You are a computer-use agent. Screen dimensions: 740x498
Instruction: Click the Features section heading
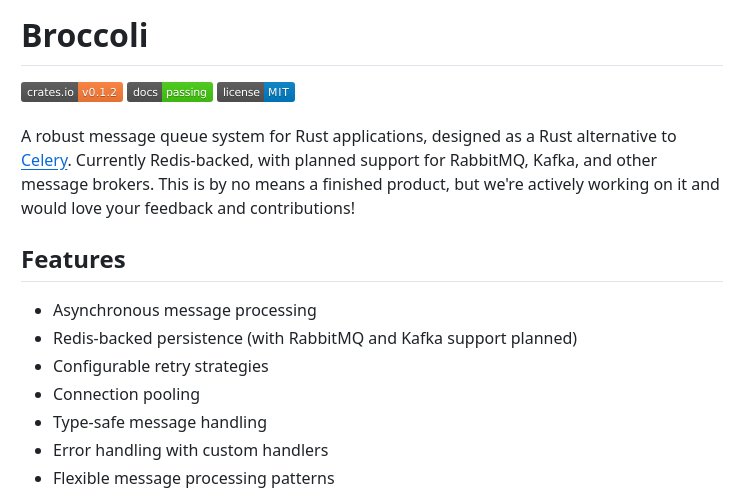pos(74,260)
